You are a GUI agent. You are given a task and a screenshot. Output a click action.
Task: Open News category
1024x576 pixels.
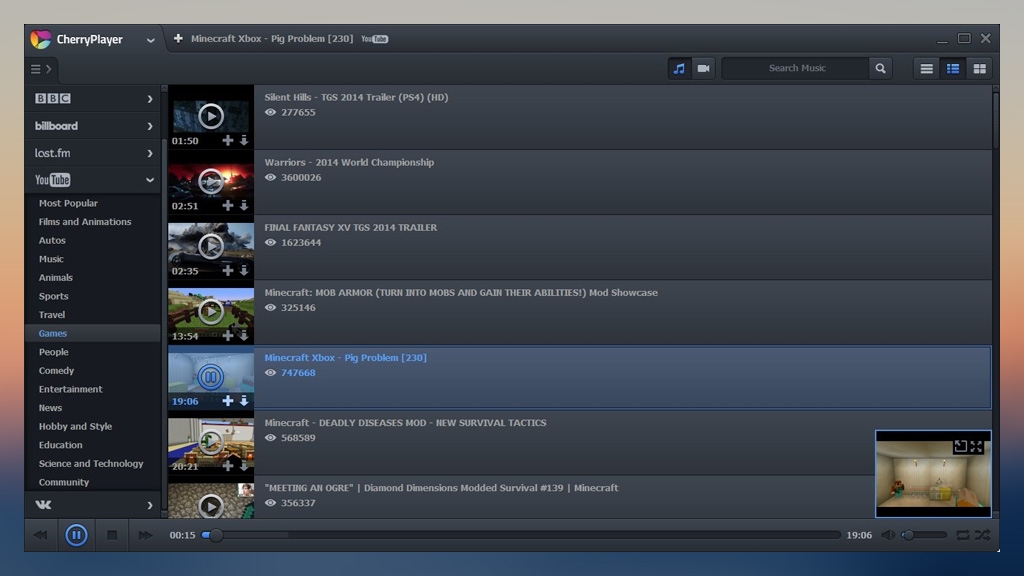click(x=50, y=408)
